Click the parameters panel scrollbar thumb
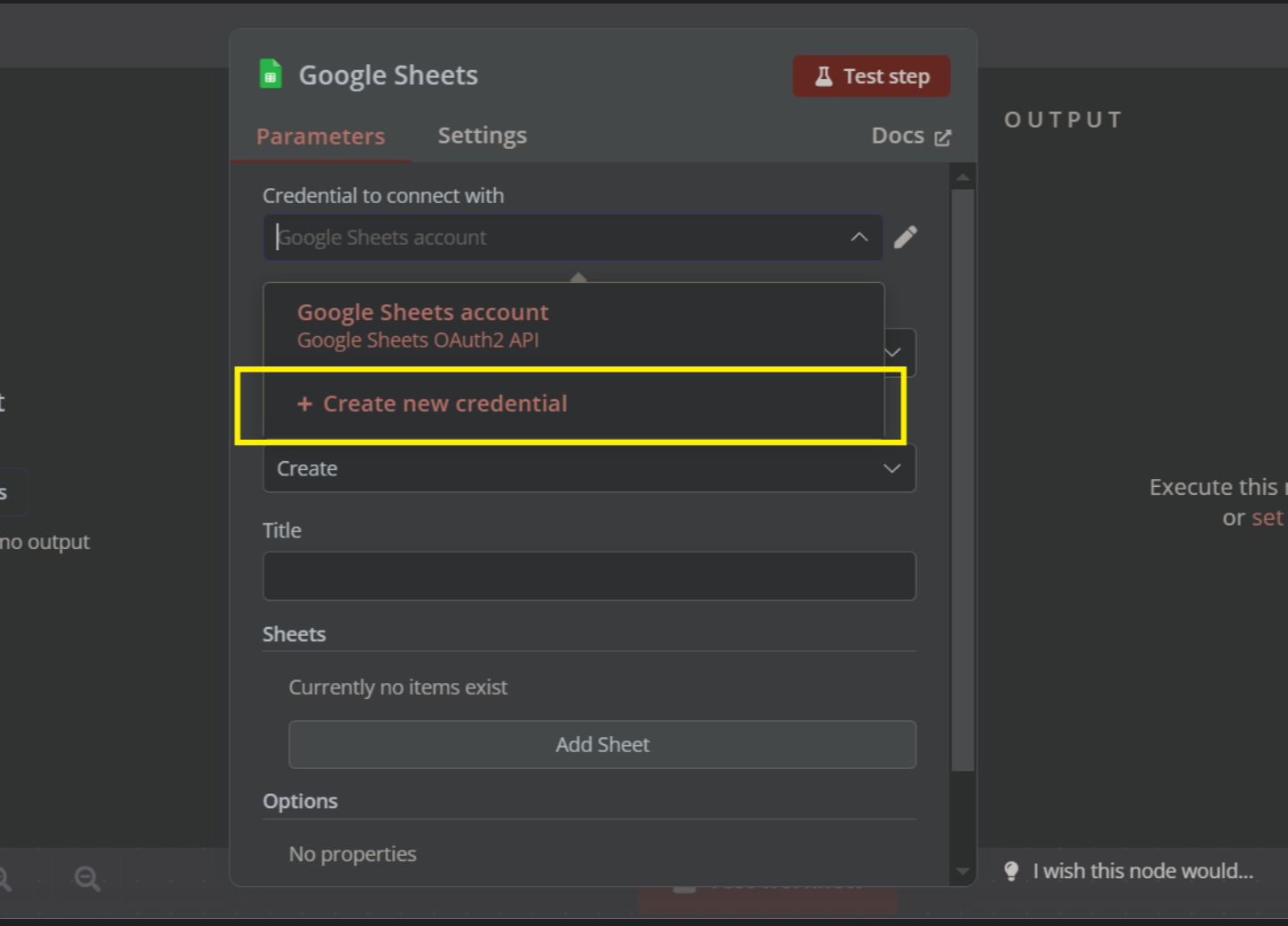 point(962,480)
